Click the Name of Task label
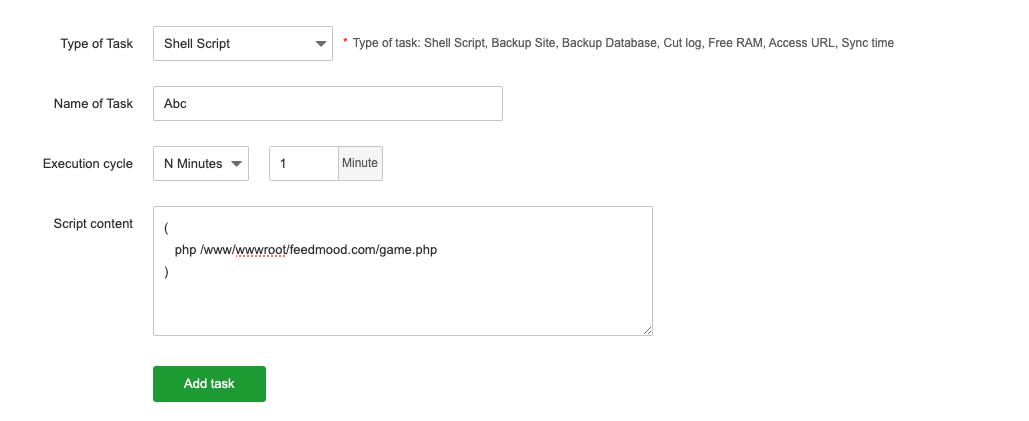Viewport: 1029px width, 421px height. pyautogui.click(x=92, y=104)
